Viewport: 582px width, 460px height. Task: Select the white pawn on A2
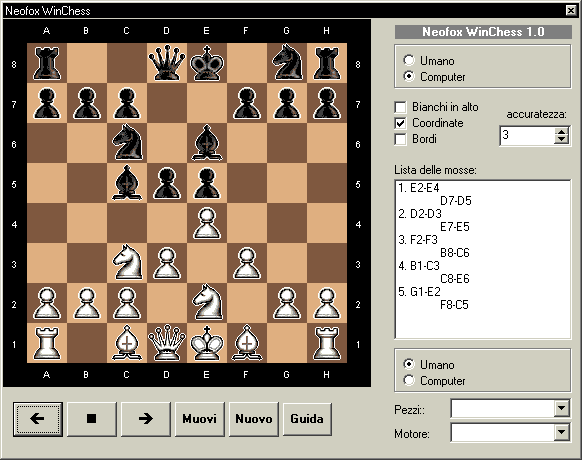(47, 303)
